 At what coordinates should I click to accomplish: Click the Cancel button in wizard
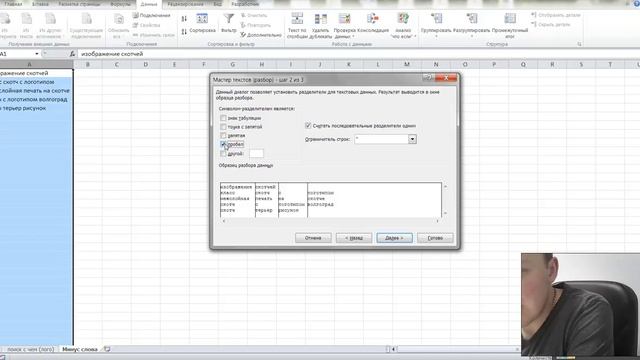313,238
